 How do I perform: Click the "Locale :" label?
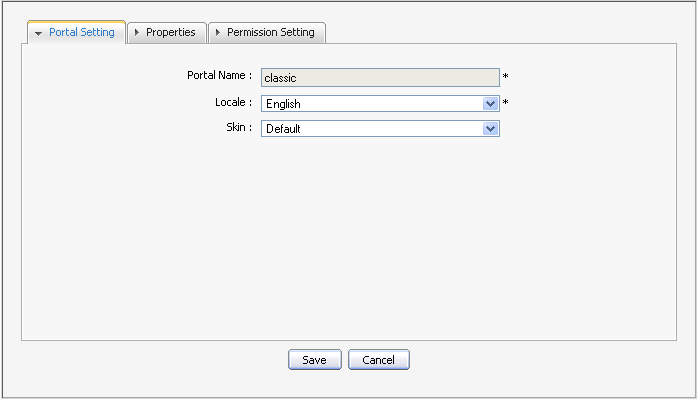[x=233, y=102]
